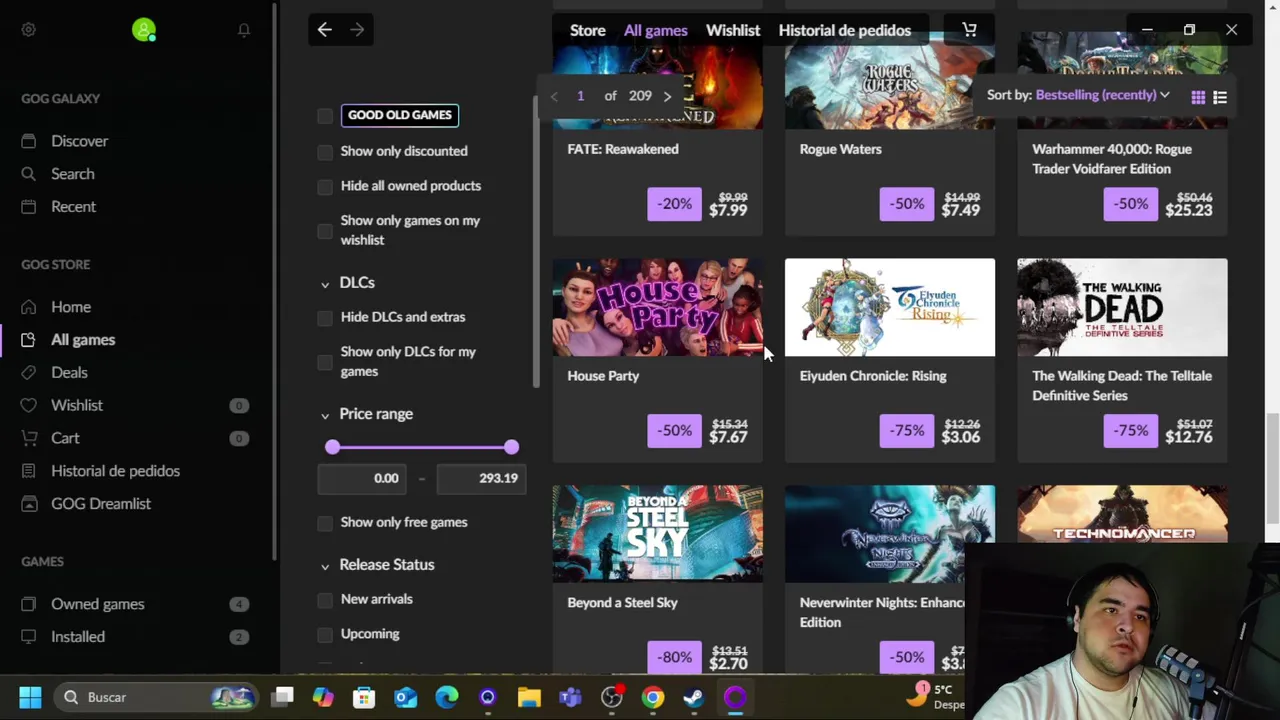Enable Hide DLCs and extras
The width and height of the screenshot is (1280, 720).
[x=325, y=318]
